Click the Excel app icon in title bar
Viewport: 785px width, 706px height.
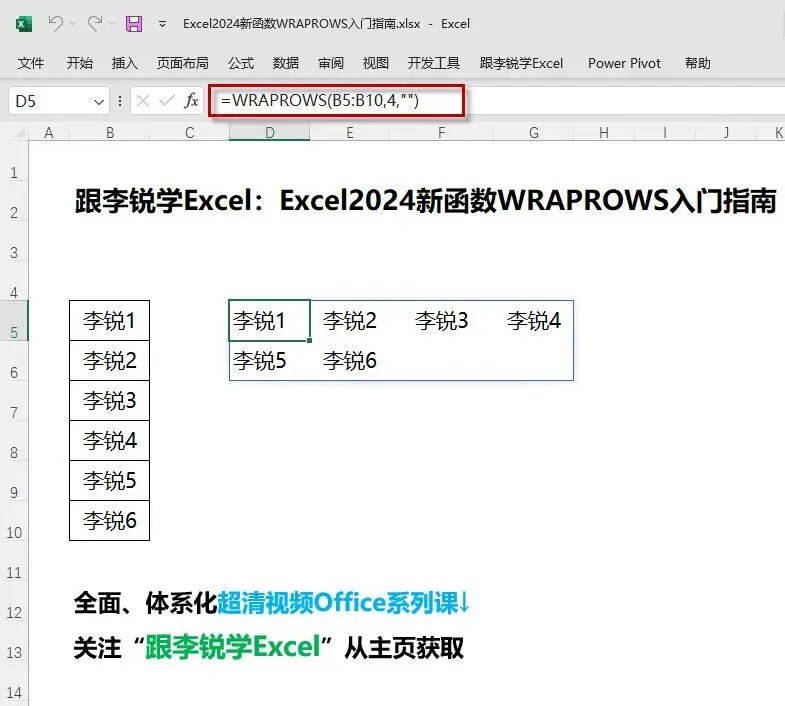click(x=24, y=24)
